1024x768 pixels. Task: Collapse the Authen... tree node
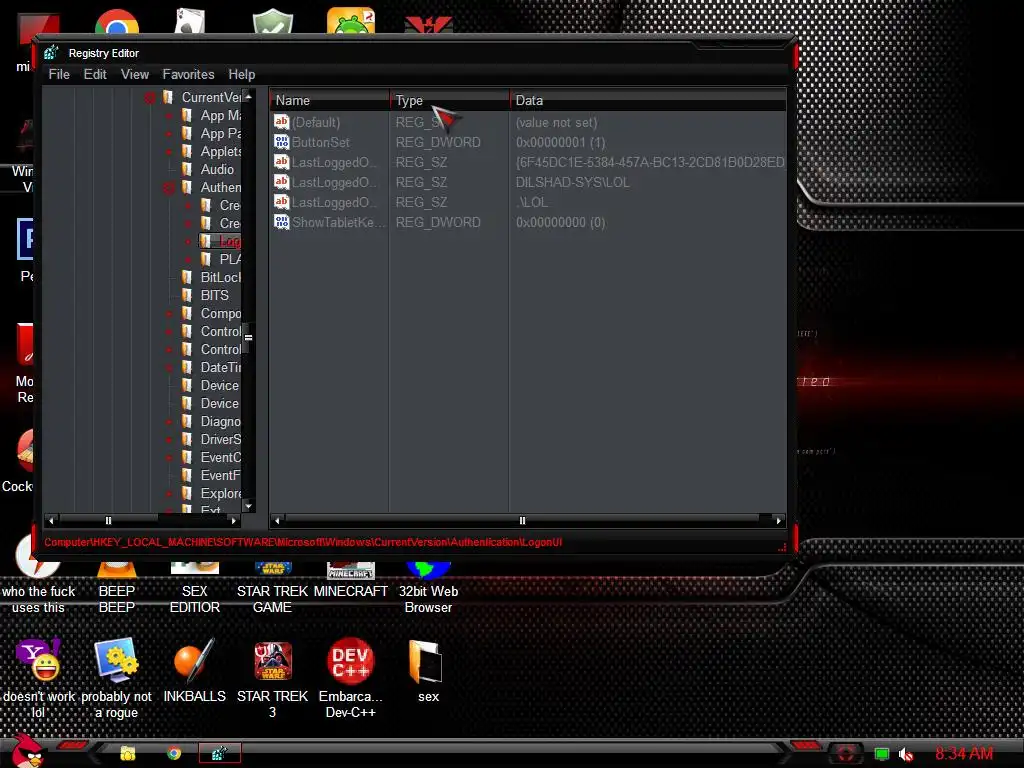pyautogui.click(x=168, y=188)
